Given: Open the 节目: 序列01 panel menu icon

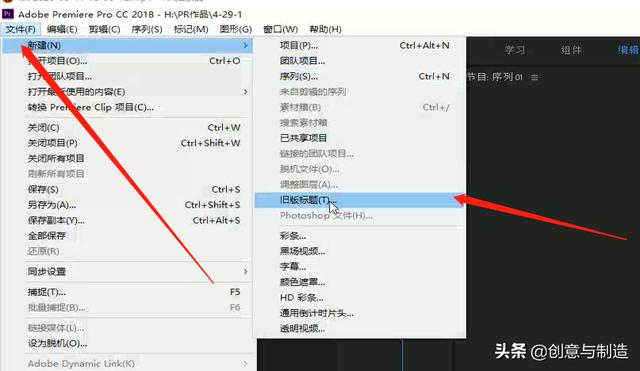Looking at the screenshot, I should pos(534,77).
